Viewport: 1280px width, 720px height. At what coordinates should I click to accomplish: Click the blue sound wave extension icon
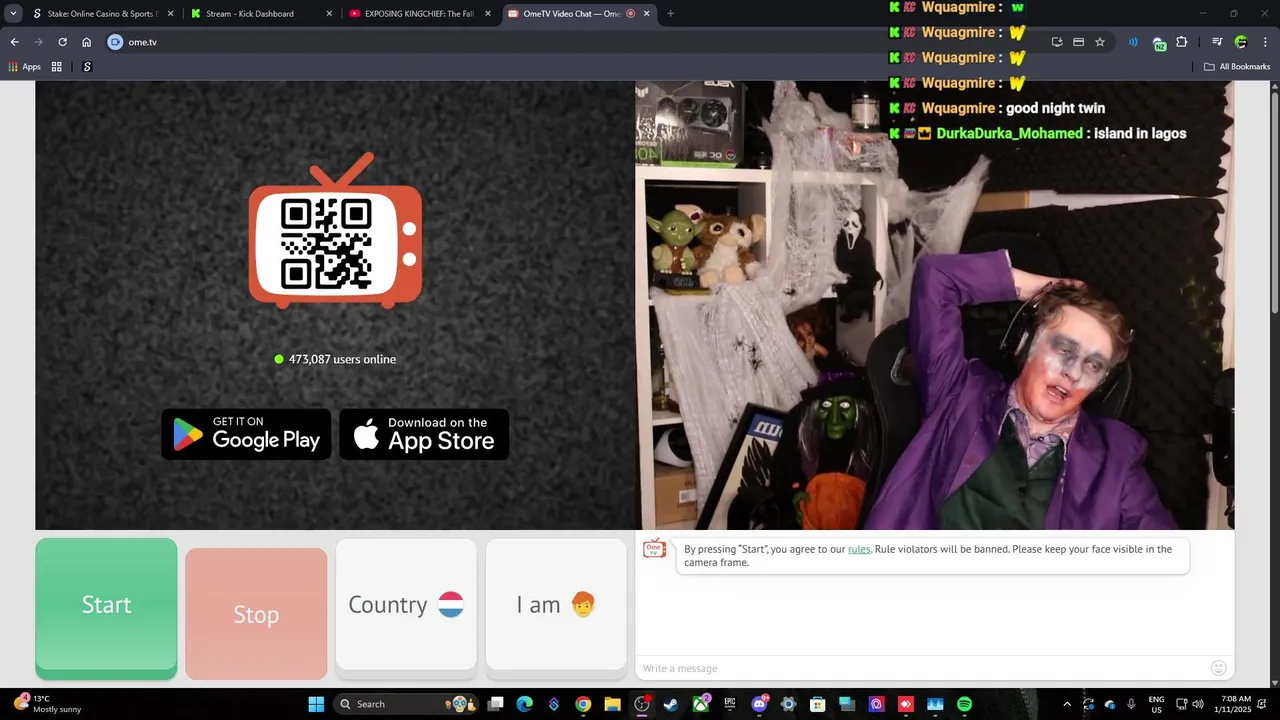coord(1133,42)
